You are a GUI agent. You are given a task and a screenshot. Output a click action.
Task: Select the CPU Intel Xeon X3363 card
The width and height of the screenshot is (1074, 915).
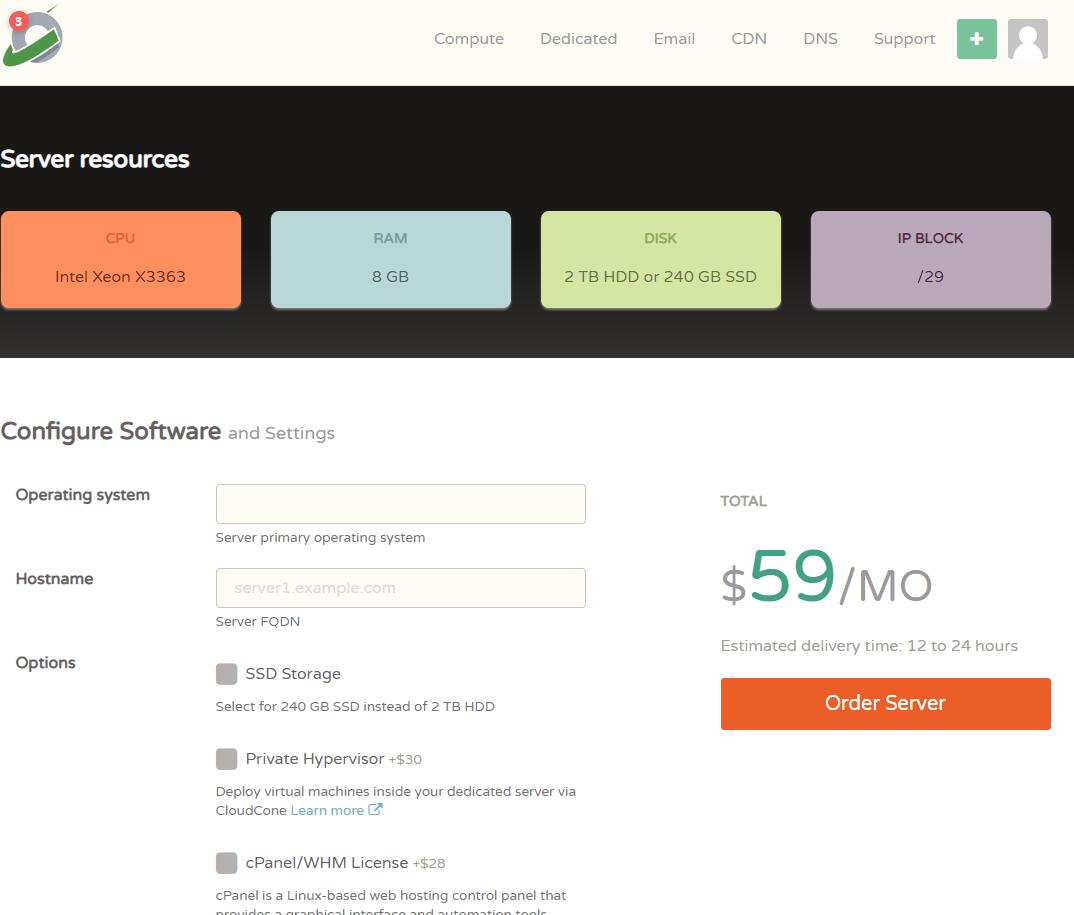tap(121, 260)
